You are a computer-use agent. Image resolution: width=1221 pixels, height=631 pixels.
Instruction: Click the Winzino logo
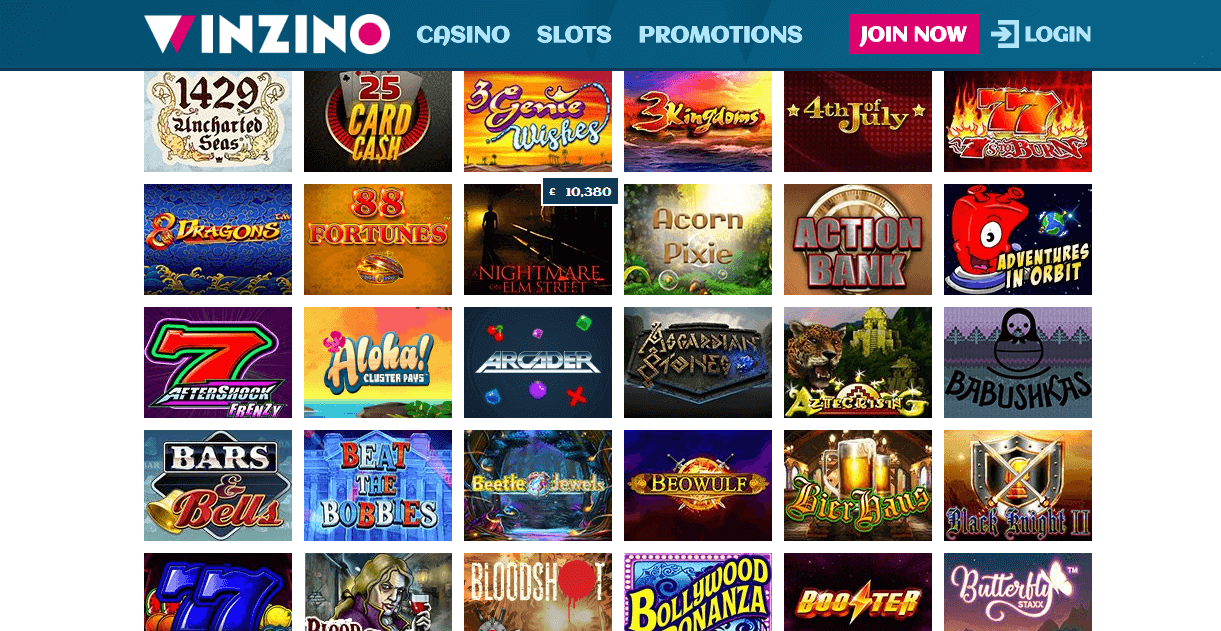click(267, 34)
